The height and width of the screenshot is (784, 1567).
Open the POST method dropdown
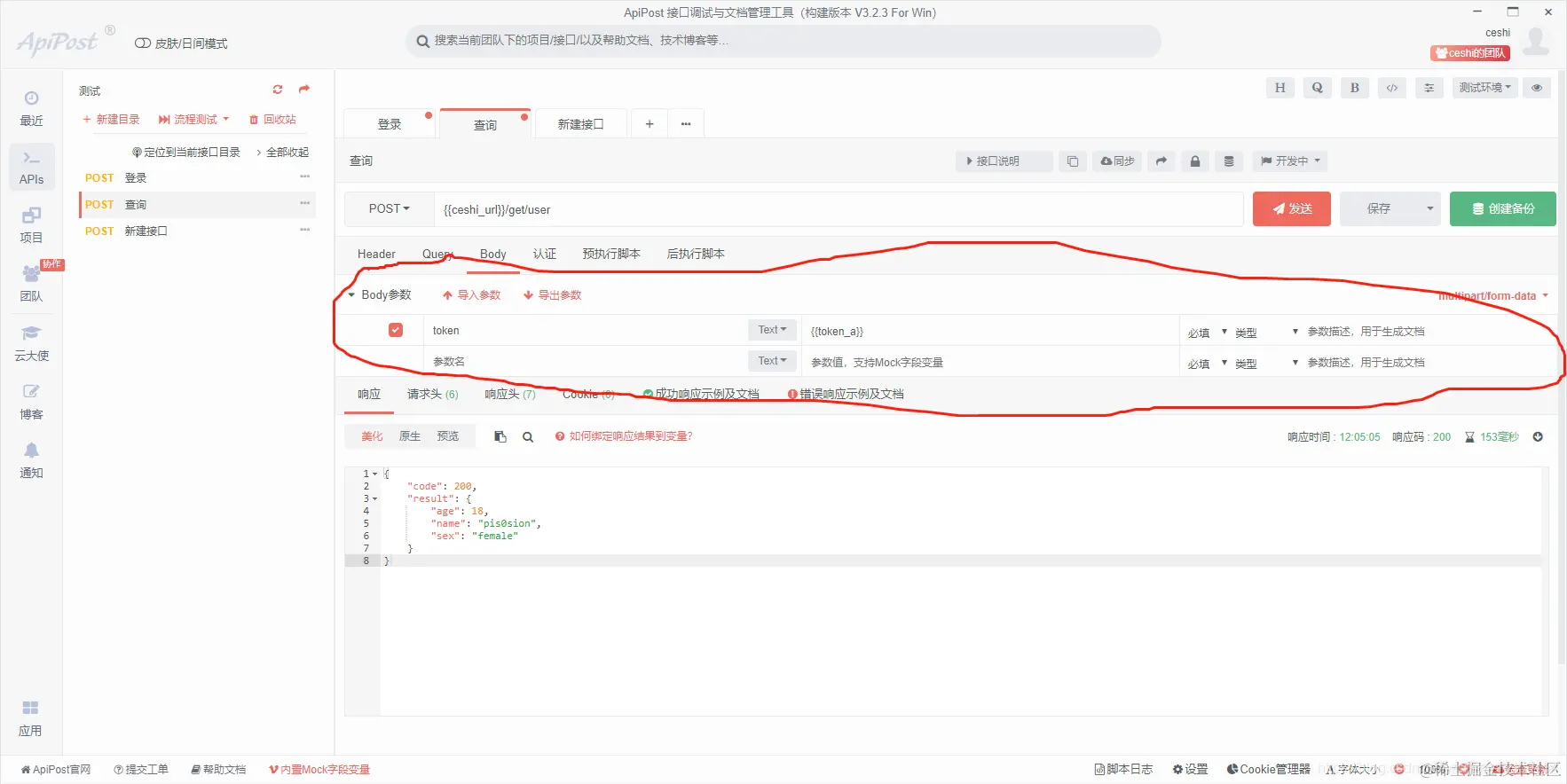[390, 209]
